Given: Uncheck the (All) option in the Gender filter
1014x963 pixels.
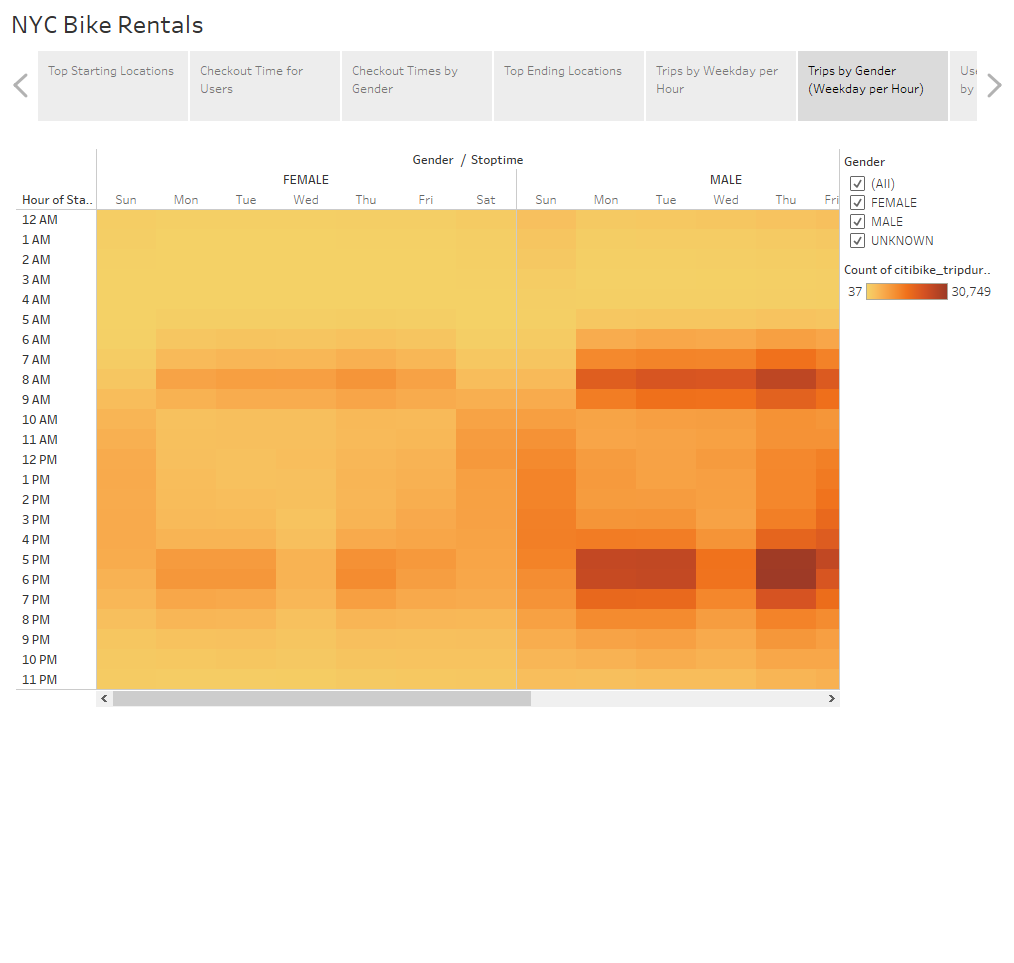Looking at the screenshot, I should (857, 183).
